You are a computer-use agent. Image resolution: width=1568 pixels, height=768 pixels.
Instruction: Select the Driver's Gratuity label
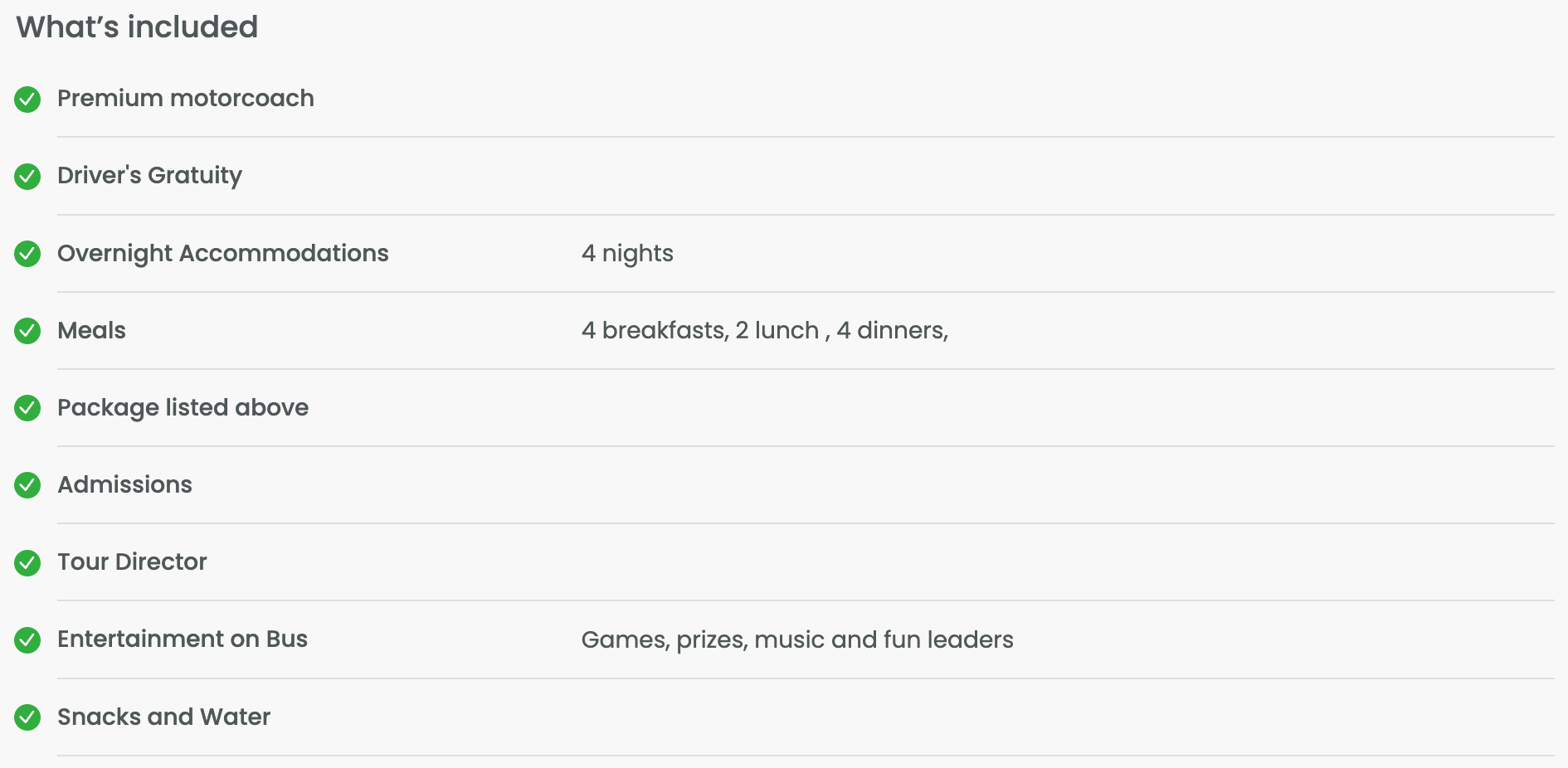coord(149,176)
